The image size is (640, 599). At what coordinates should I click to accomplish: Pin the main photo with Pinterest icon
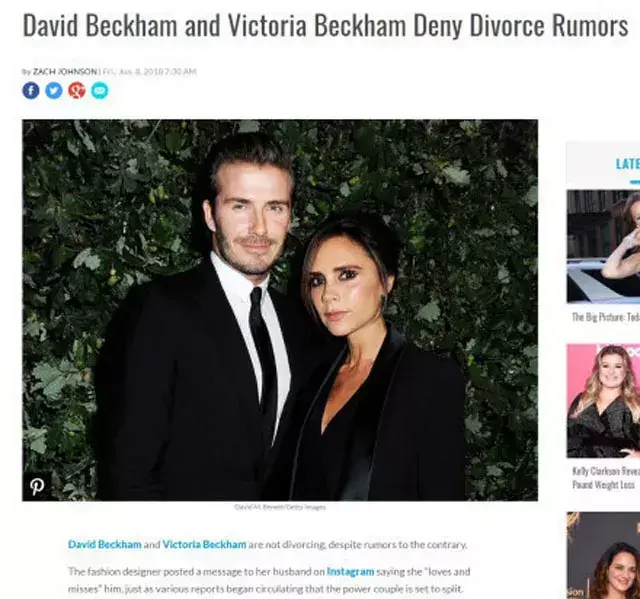point(37,486)
